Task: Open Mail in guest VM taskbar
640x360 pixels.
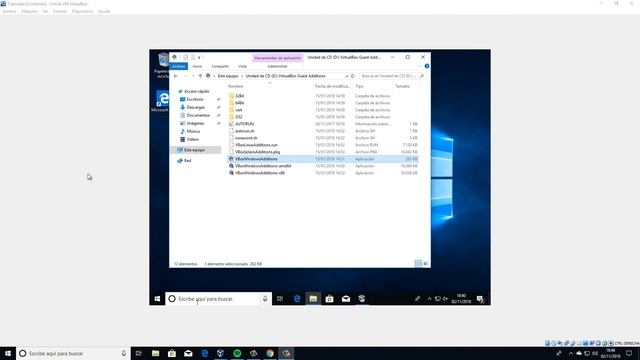Action: click(346, 299)
